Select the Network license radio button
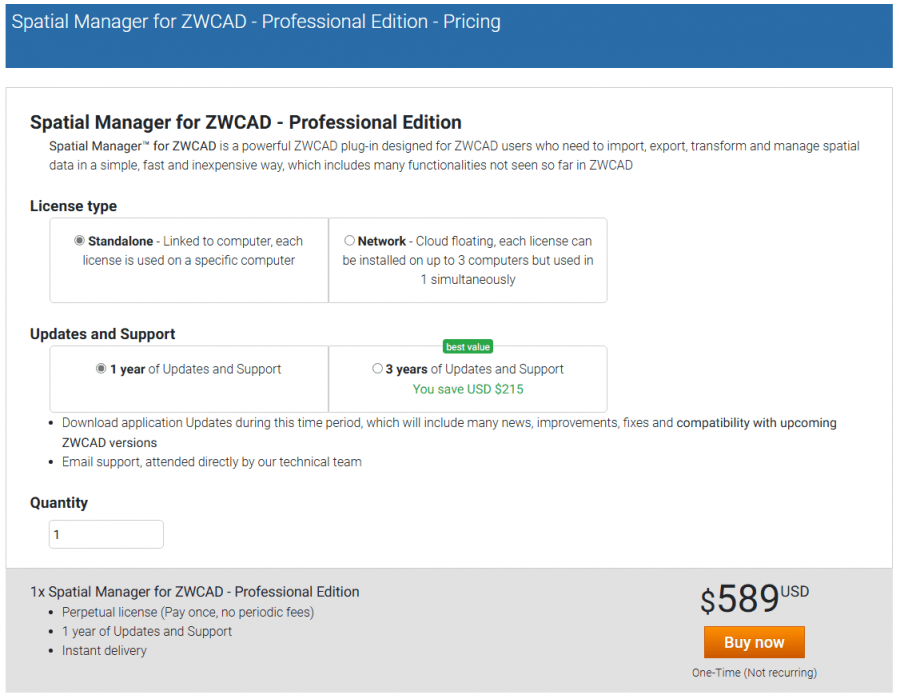Viewport: 900px width, 695px height. [x=350, y=240]
